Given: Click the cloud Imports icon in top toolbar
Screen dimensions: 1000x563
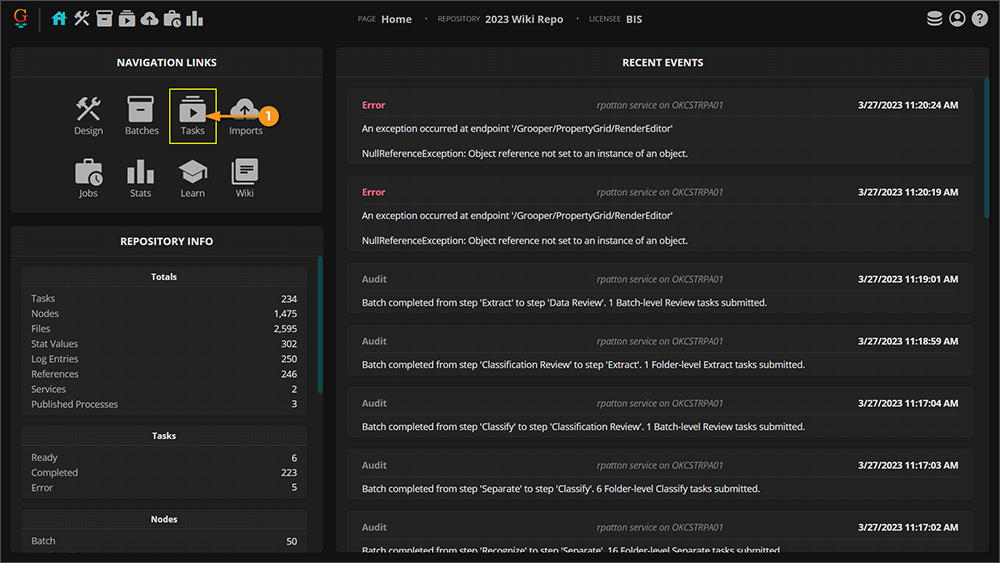Looking at the screenshot, I should (149, 18).
